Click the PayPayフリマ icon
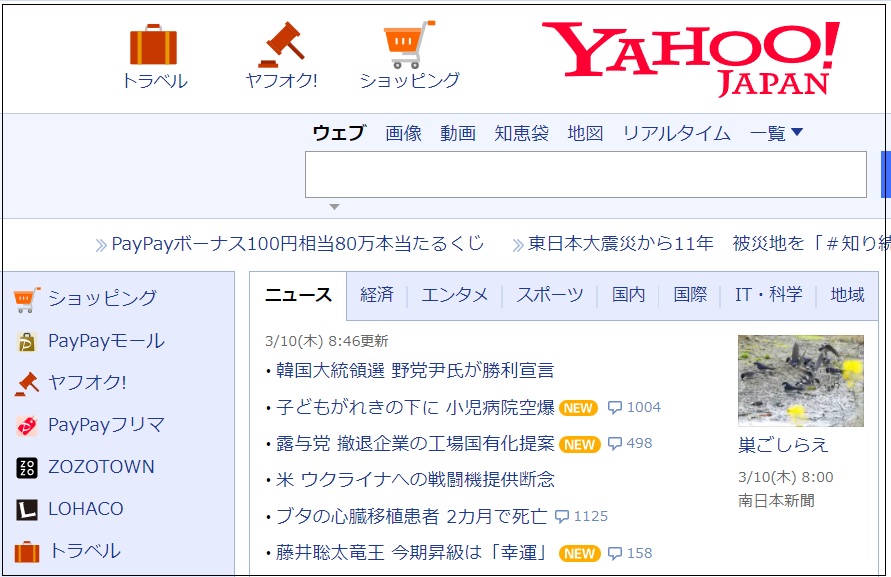This screenshot has height=577, width=891. (27, 425)
